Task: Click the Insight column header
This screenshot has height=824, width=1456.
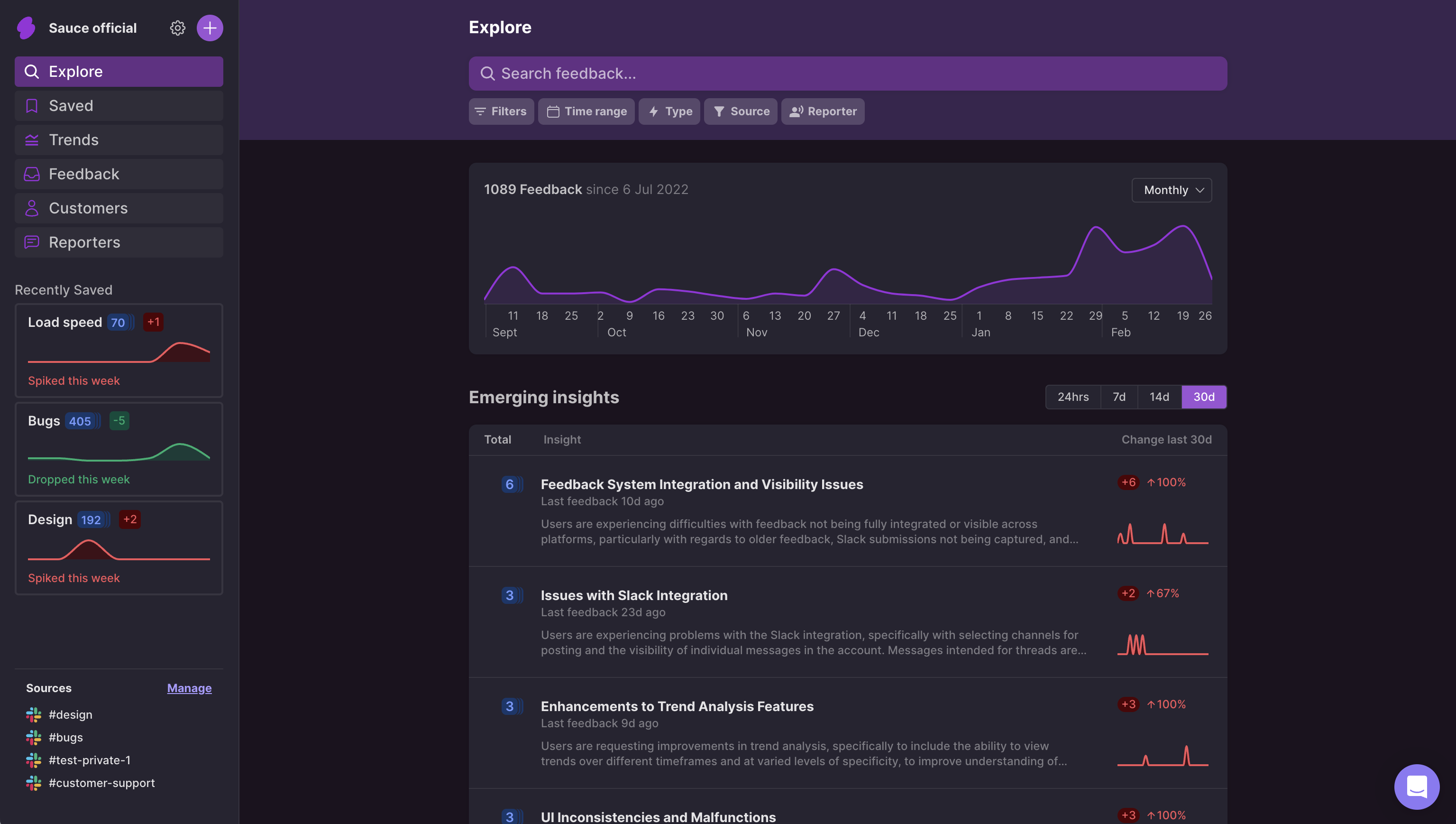Action: tap(562, 440)
